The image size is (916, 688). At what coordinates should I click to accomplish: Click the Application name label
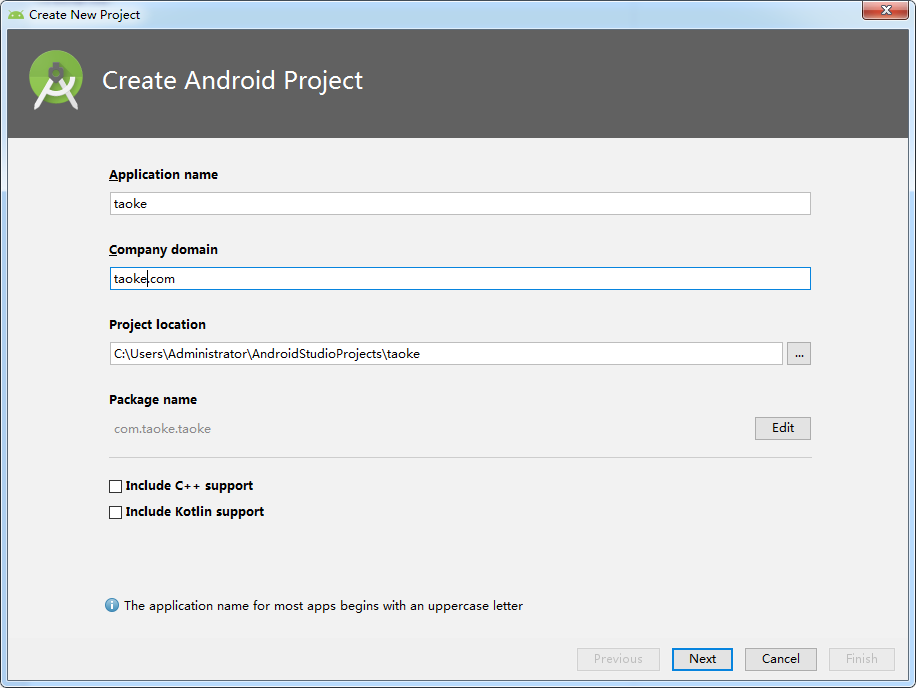pos(164,175)
